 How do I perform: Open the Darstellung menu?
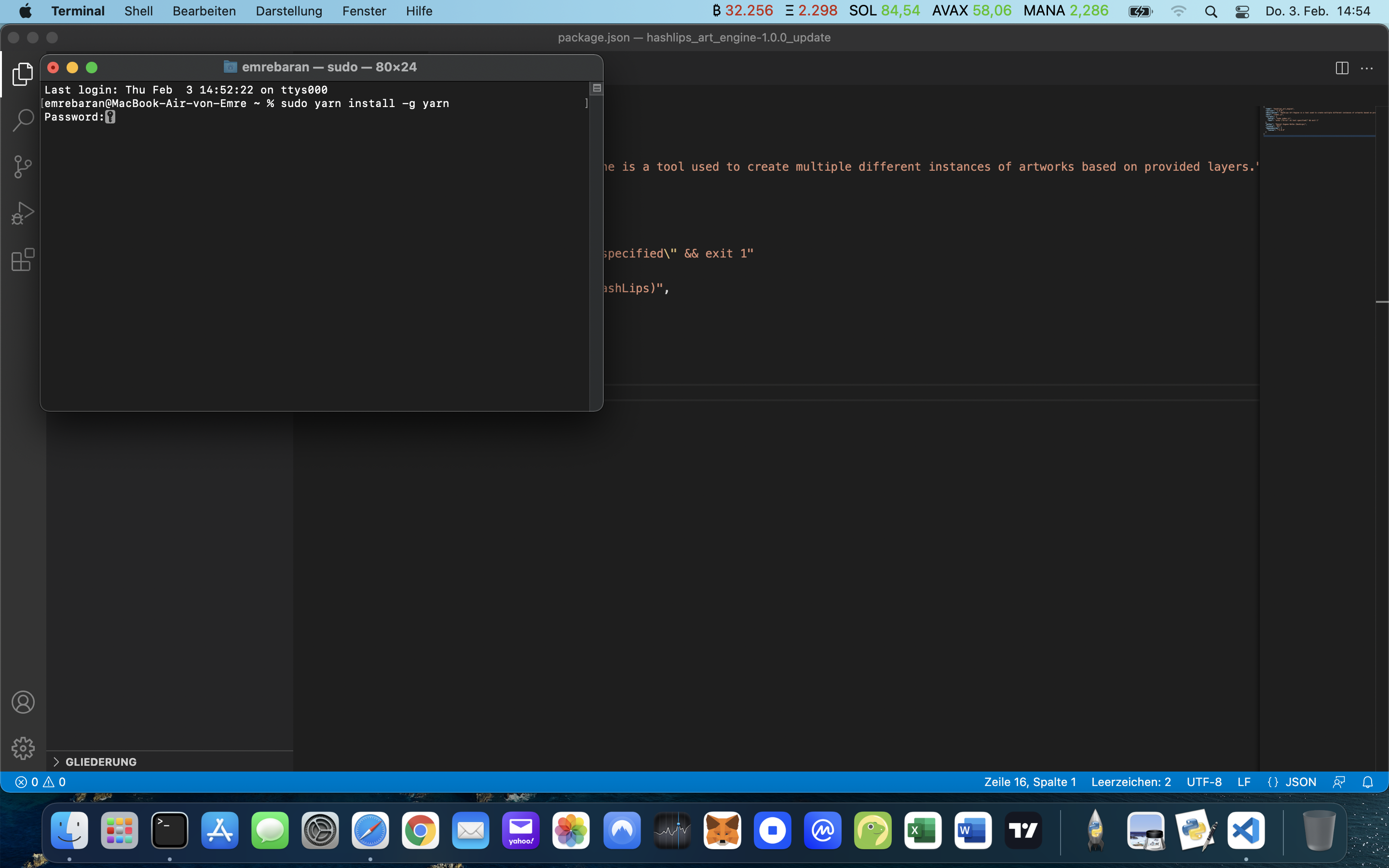(289, 11)
